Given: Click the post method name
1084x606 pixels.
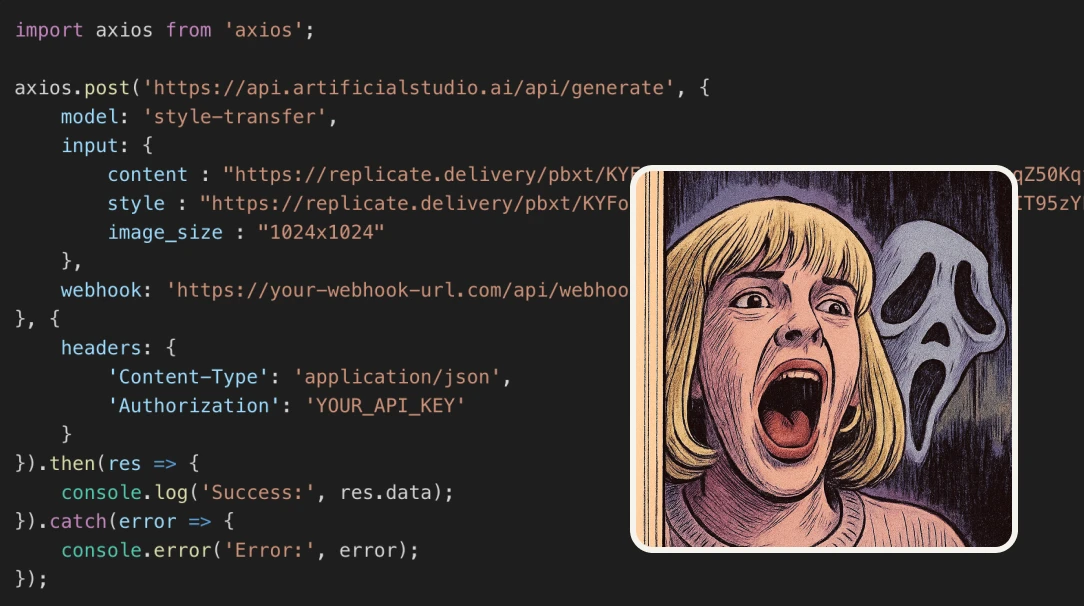Looking at the screenshot, I should click(106, 88).
